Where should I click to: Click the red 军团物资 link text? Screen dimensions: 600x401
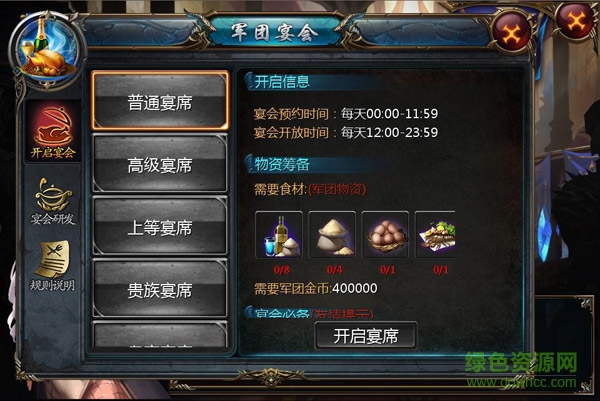[x=337, y=189]
